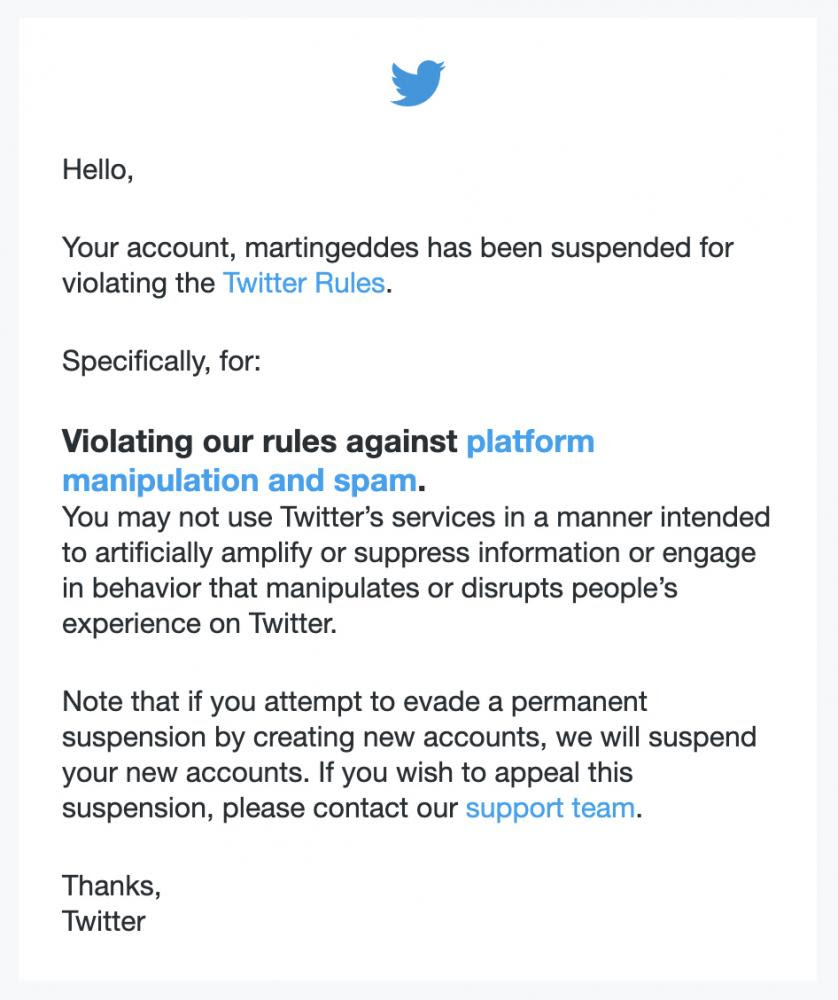Click the "Twitter" signature at the bottom
Screen dimensions: 838x1000
tap(104, 921)
